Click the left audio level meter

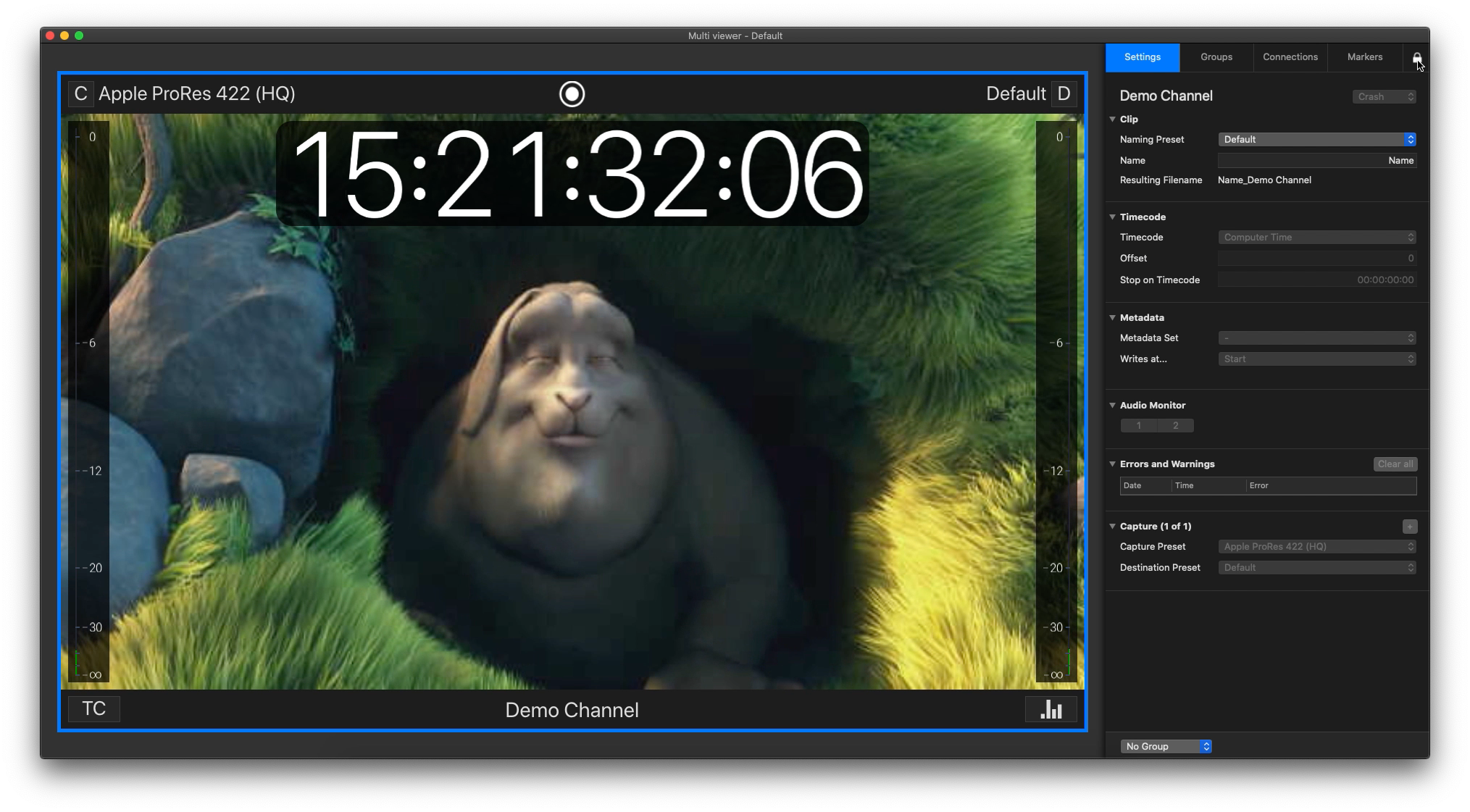[x=88, y=402]
